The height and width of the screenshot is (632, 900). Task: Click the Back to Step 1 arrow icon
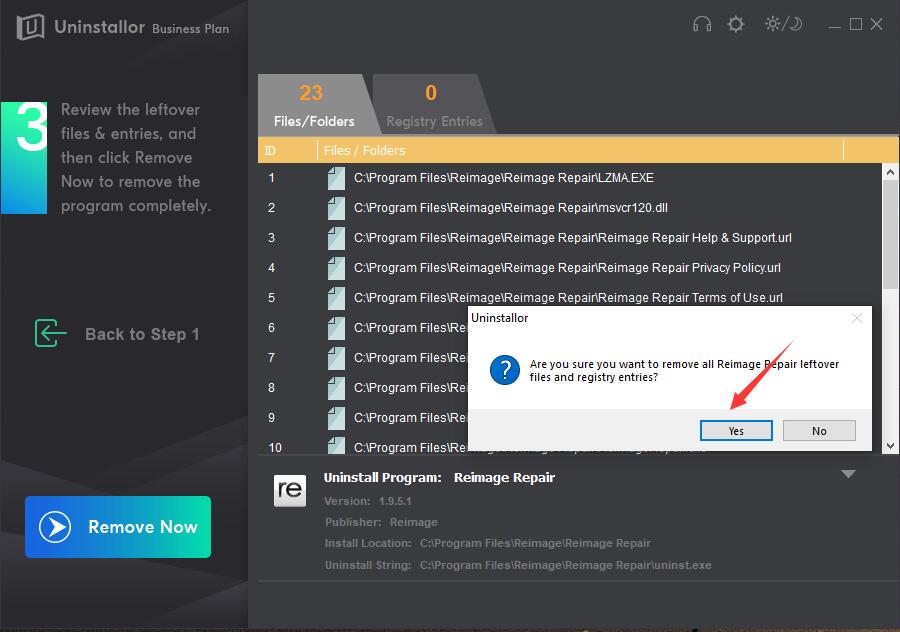tap(51, 334)
